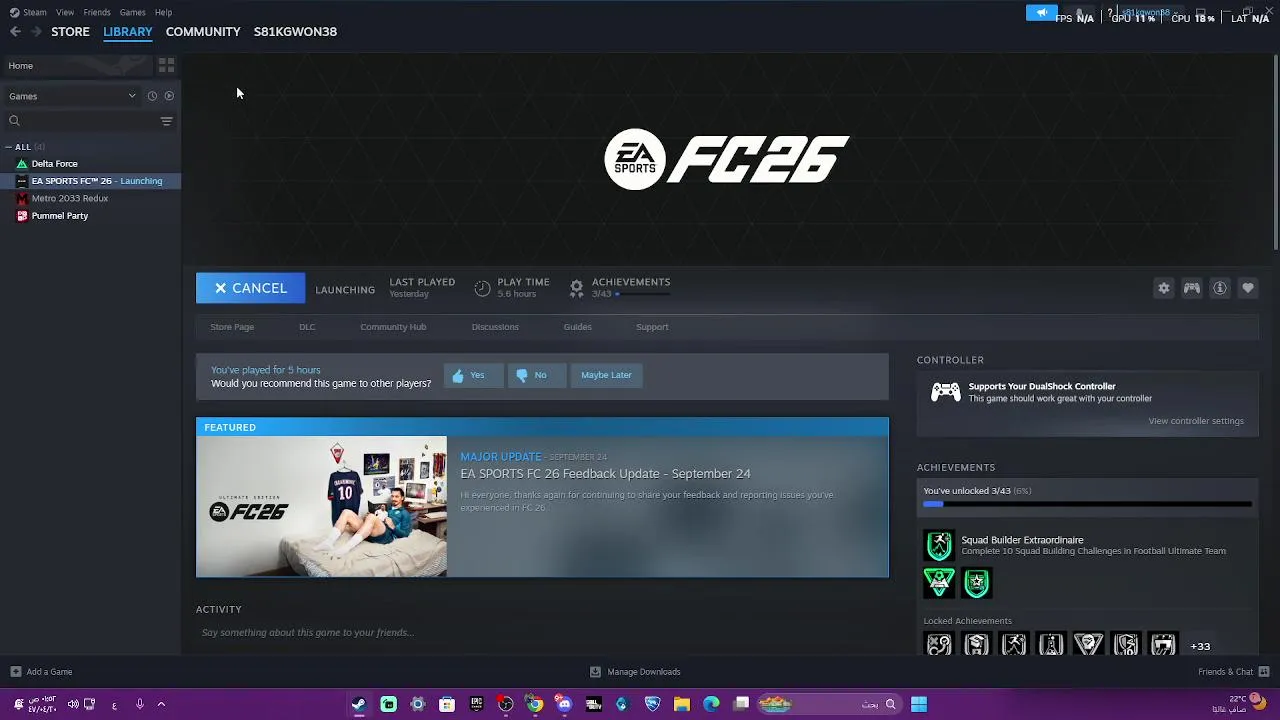The width and height of the screenshot is (1280, 720).
Task: Switch to the COMMUNITY tab
Action: coord(203,32)
